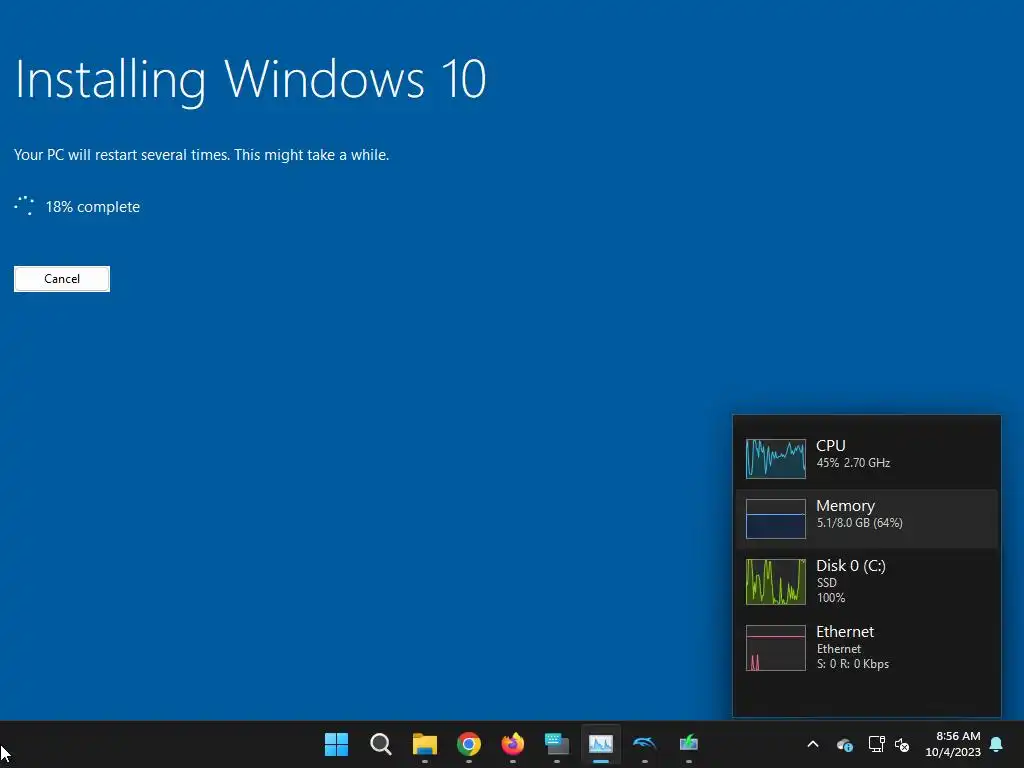The height and width of the screenshot is (768, 1024).
Task: Launch Firefox from taskbar
Action: [513, 744]
